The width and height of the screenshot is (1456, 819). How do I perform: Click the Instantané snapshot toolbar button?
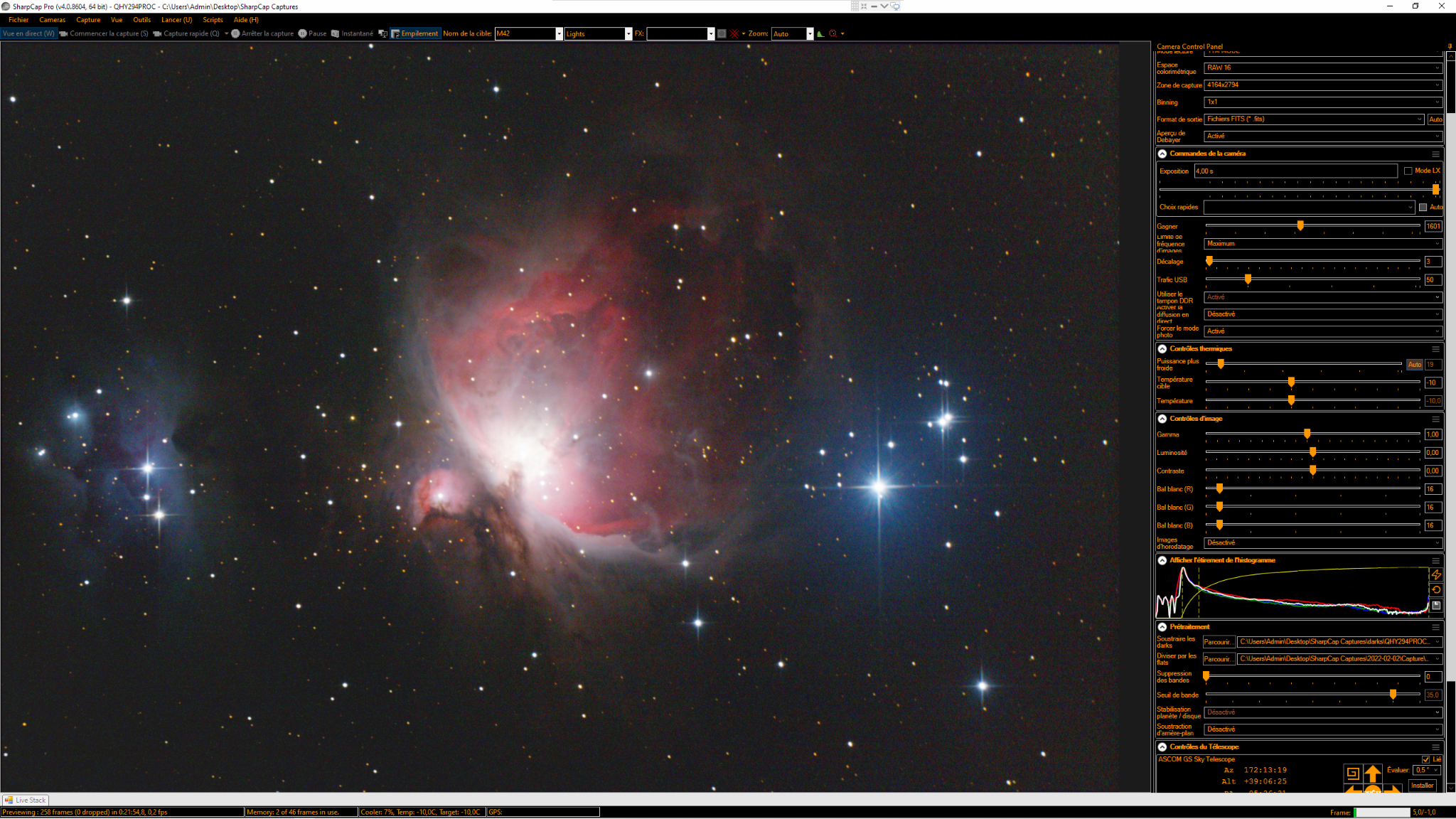point(352,33)
